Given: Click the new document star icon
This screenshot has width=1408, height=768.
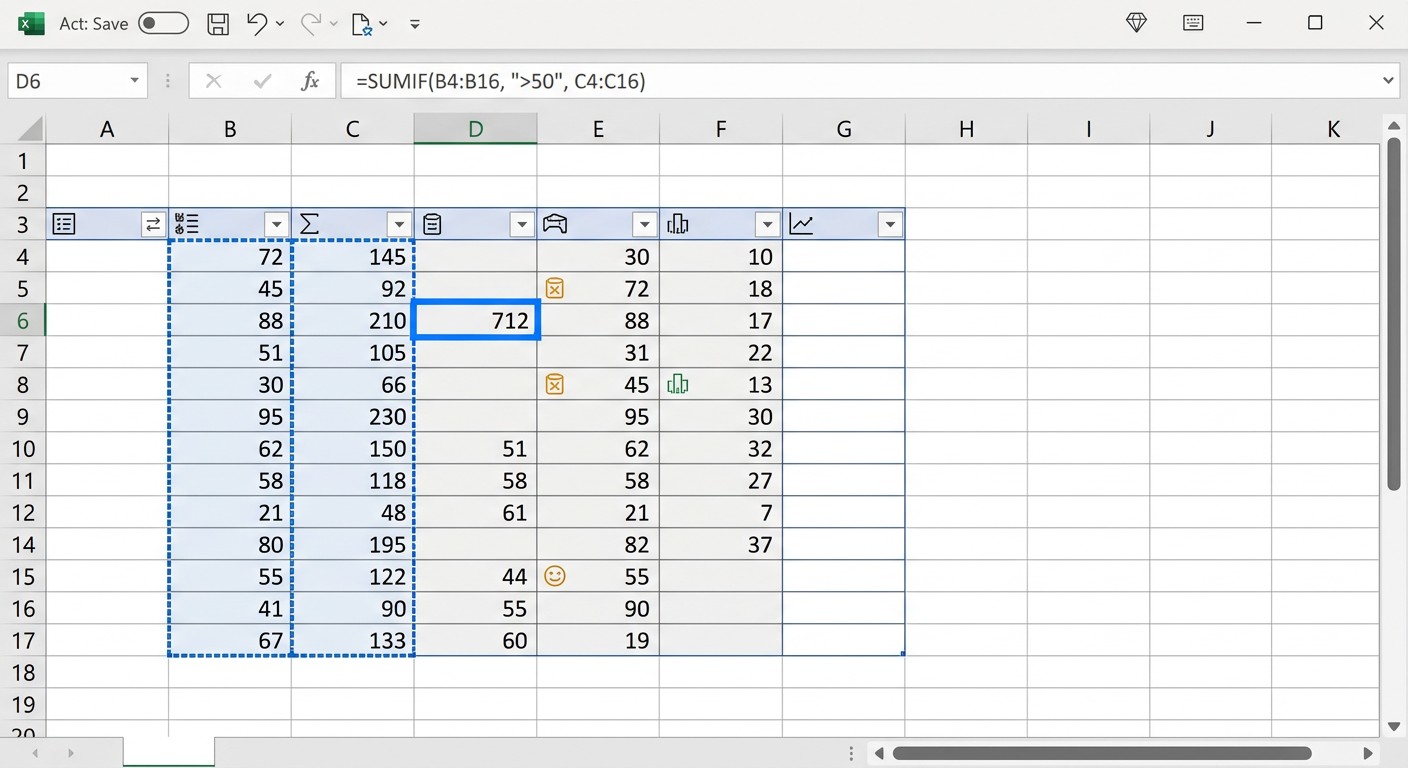Looking at the screenshot, I should 362,24.
